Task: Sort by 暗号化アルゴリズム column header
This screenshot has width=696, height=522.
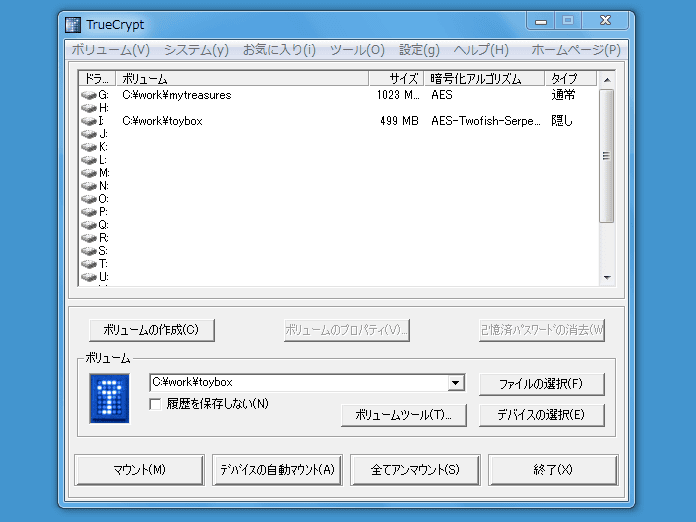Action: (484, 79)
